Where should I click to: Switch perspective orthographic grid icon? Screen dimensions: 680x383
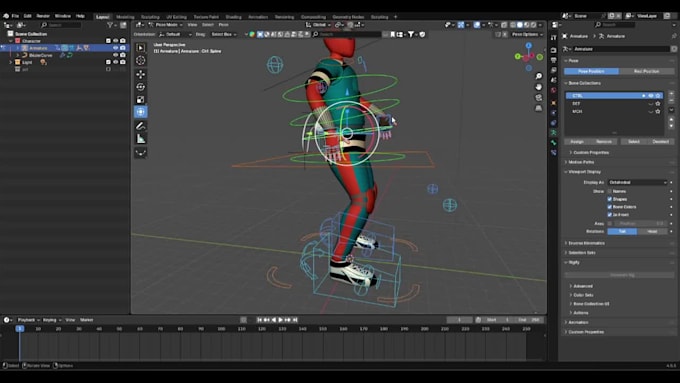pos(539,108)
